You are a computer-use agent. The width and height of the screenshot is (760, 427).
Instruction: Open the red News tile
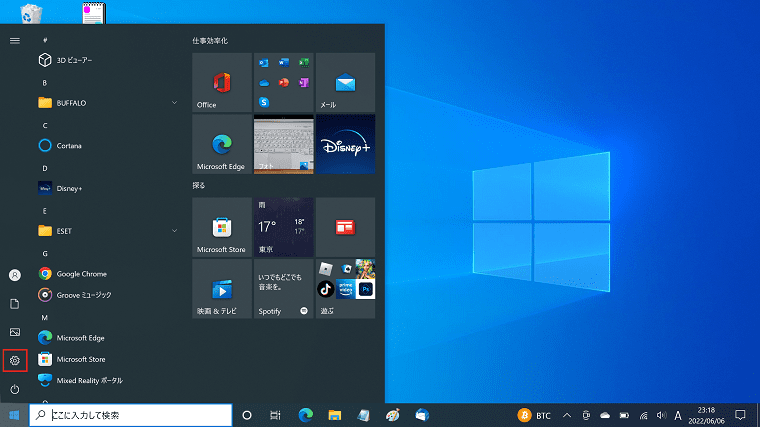tap(346, 227)
